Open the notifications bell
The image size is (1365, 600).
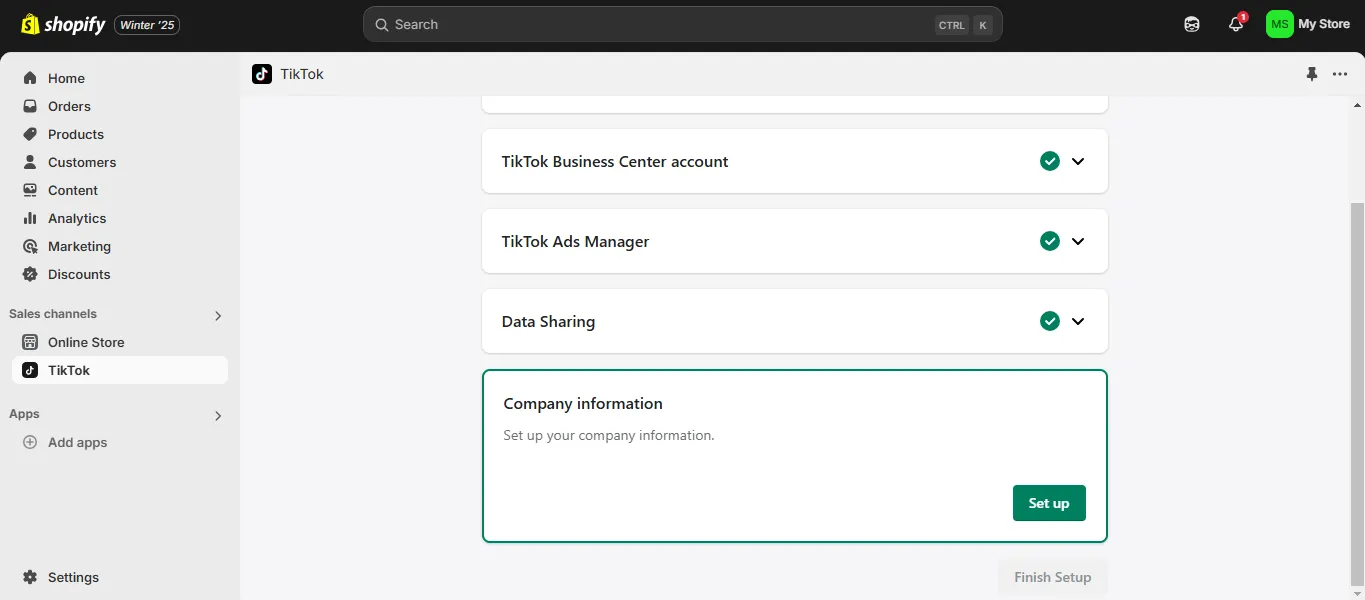pos(1236,25)
